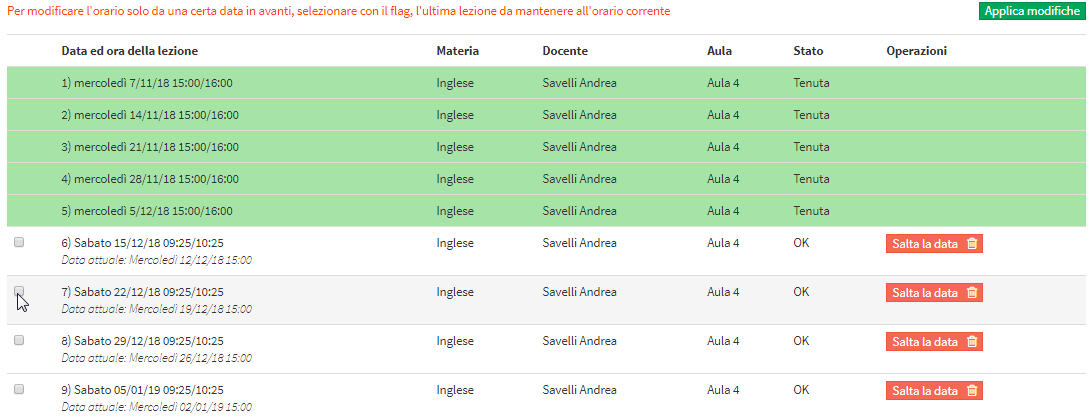The width and height of the screenshot is (1090, 420).
Task: Click the Docente column header
Action: pos(565,51)
